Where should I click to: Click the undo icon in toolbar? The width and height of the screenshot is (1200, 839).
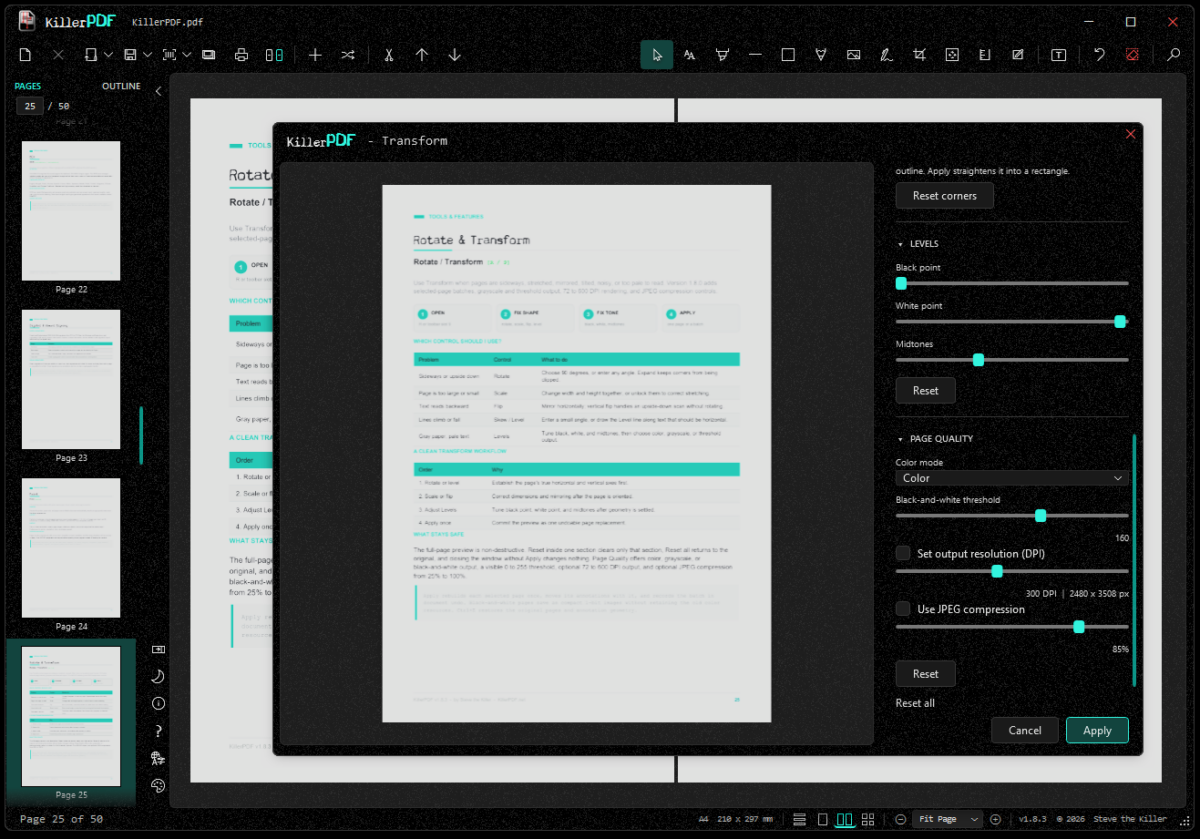click(x=1100, y=55)
